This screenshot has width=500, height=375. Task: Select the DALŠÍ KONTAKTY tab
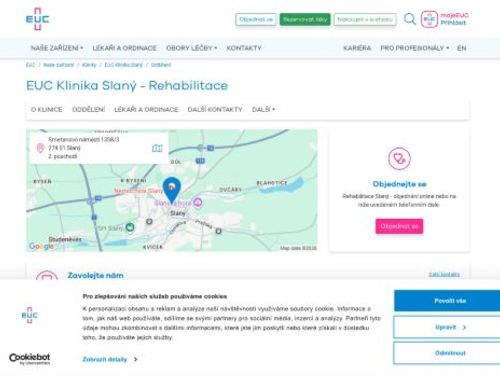(x=215, y=109)
